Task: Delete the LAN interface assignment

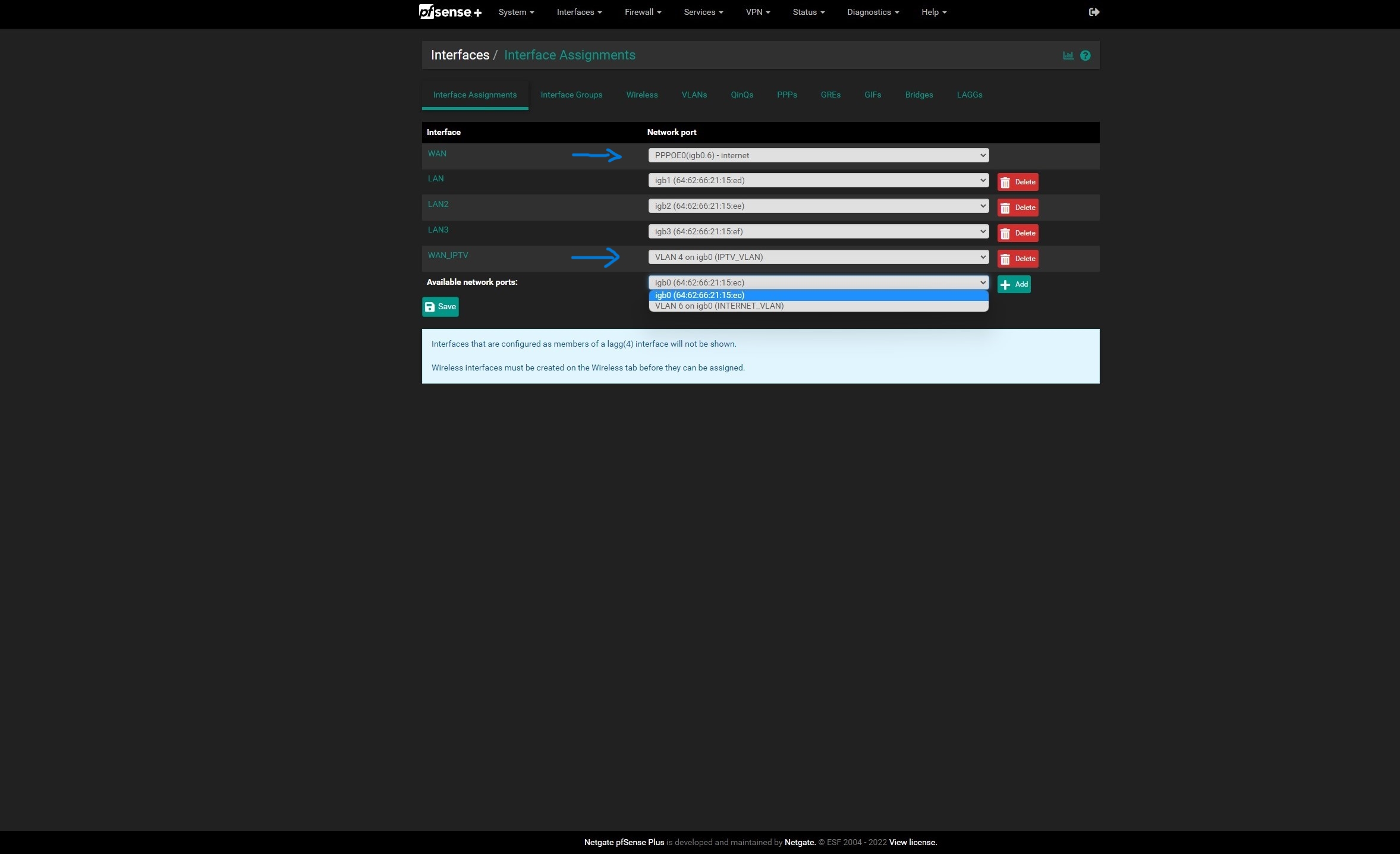Action: point(1017,182)
